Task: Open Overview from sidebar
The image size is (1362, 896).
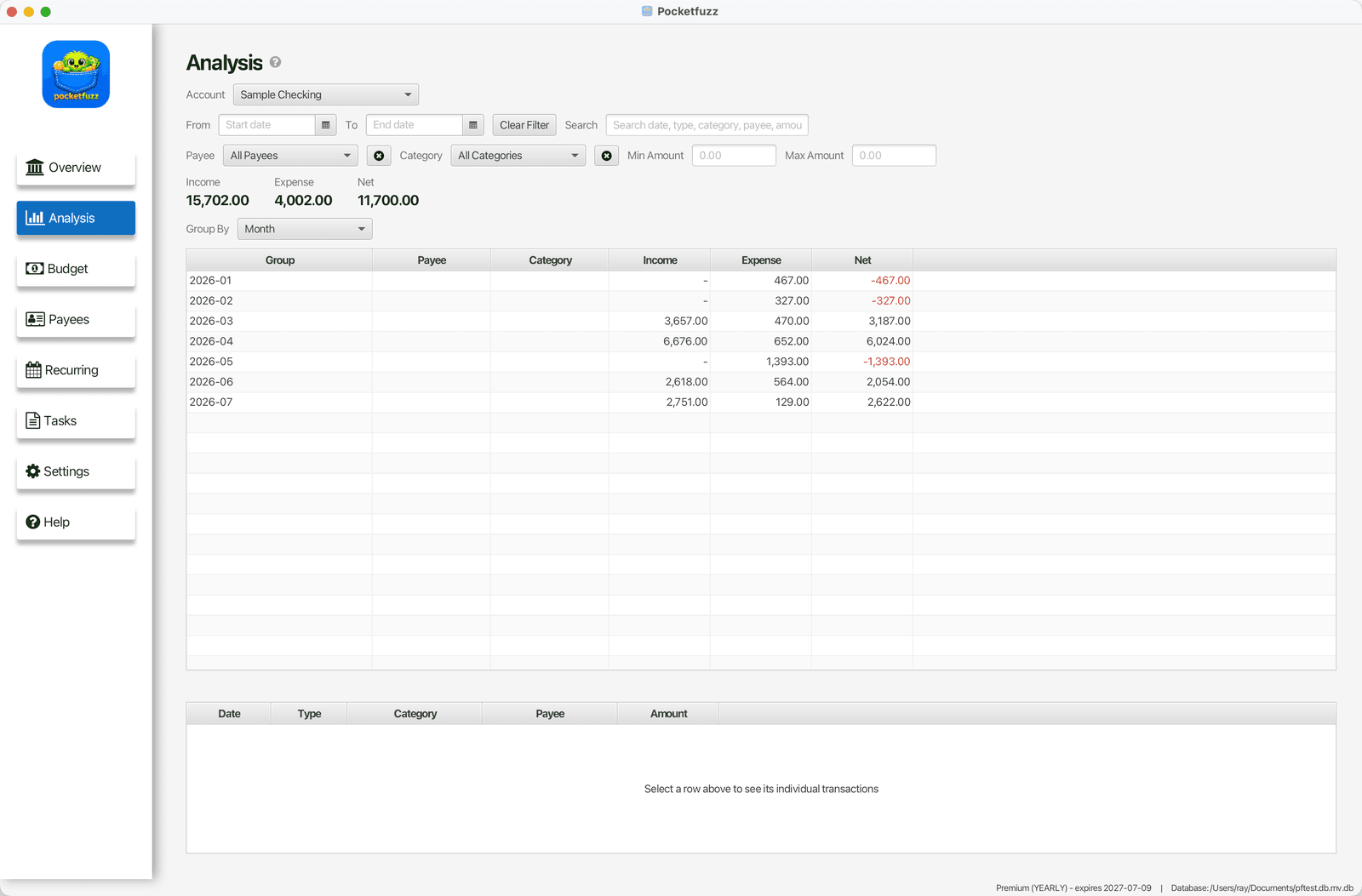Action: (x=76, y=168)
